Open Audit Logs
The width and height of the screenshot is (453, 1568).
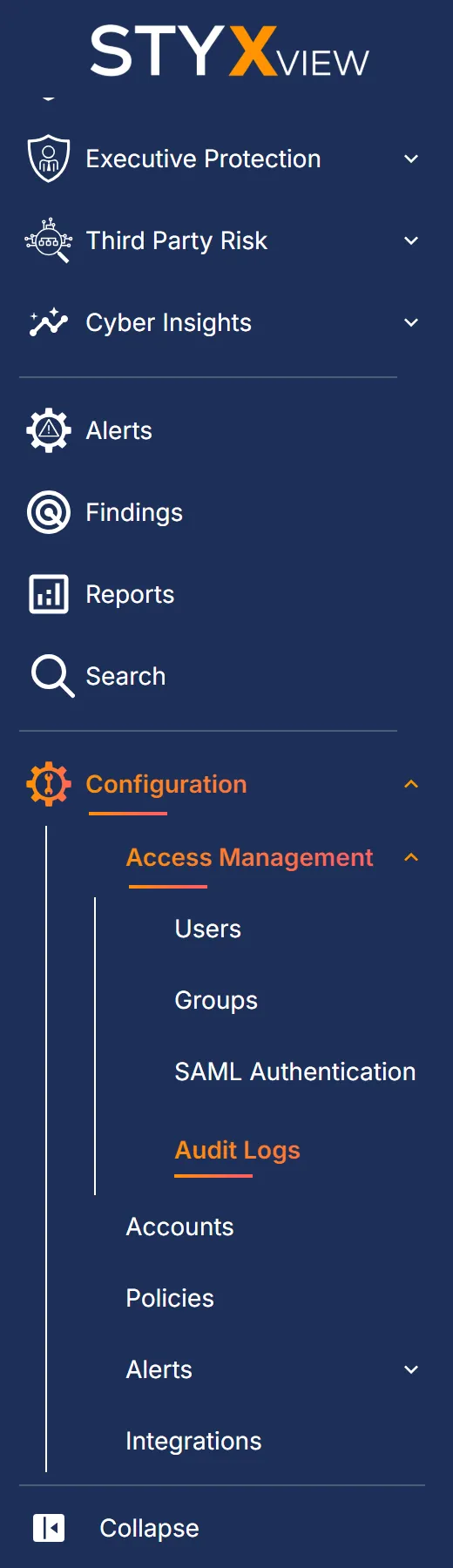(x=238, y=1150)
